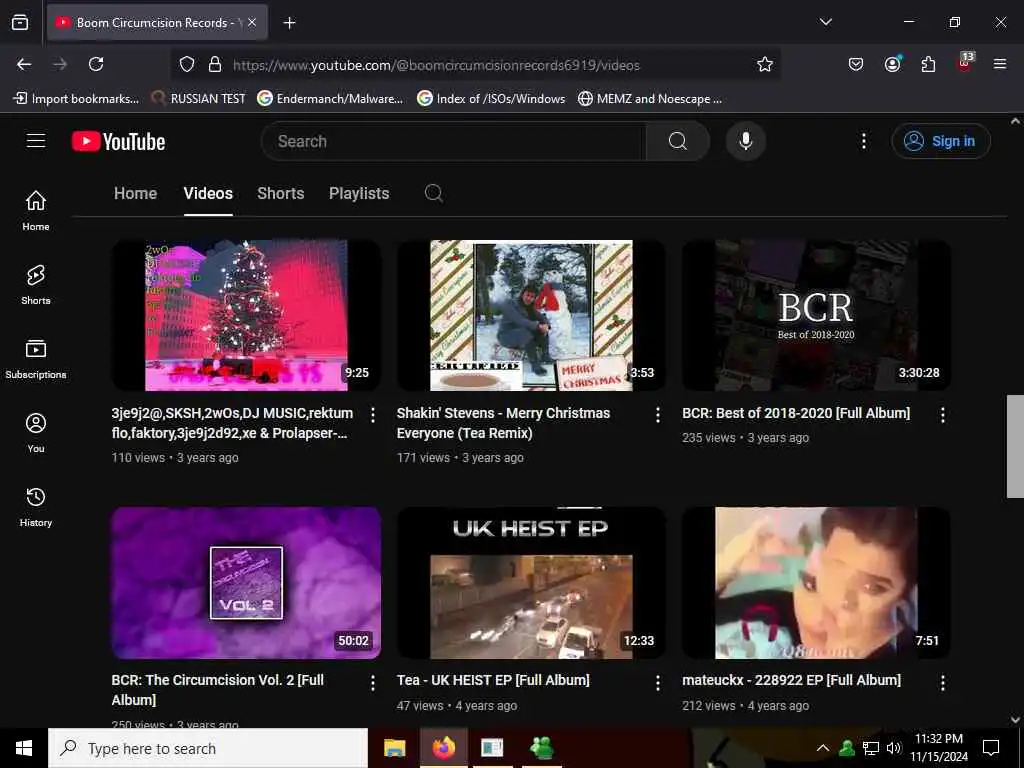The height and width of the screenshot is (768, 1024).
Task: Open the YouTube guide hamburger menu
Action: (x=36, y=140)
